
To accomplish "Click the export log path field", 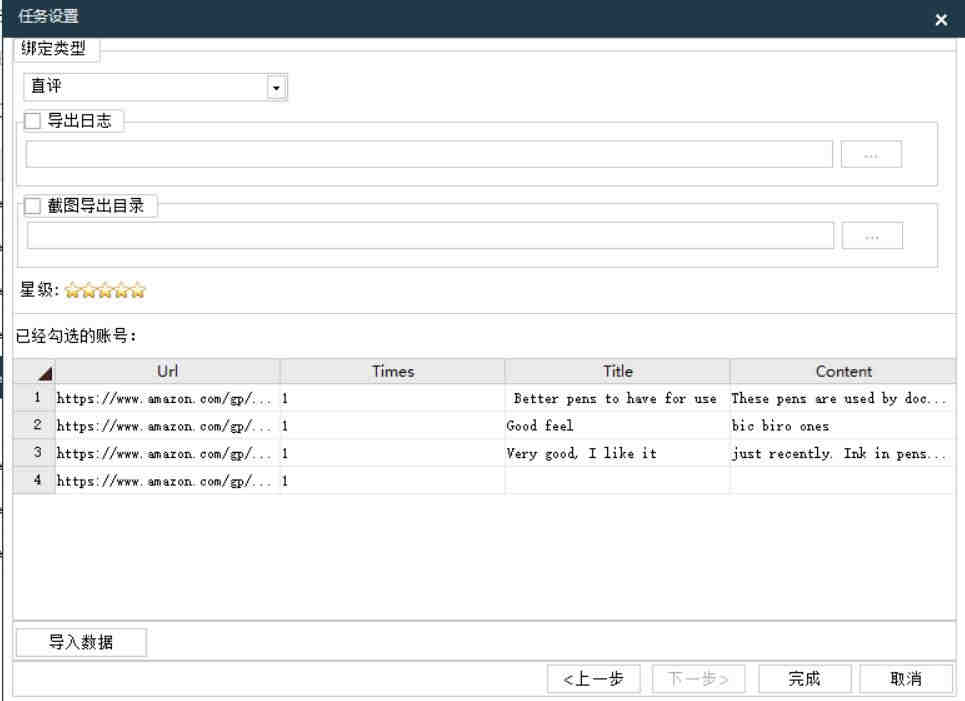I will 429,154.
